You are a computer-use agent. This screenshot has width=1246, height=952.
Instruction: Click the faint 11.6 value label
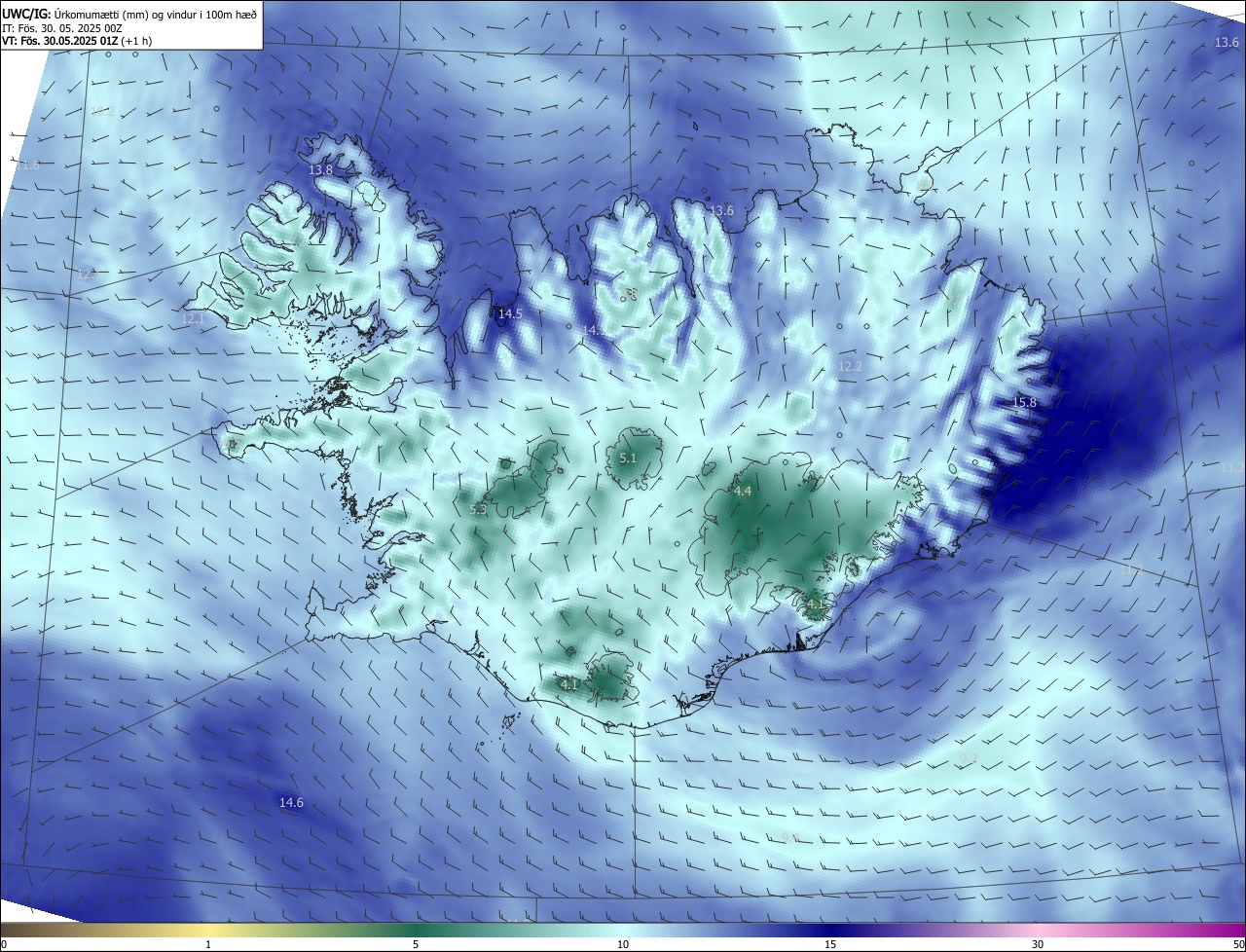pyautogui.click(x=28, y=165)
